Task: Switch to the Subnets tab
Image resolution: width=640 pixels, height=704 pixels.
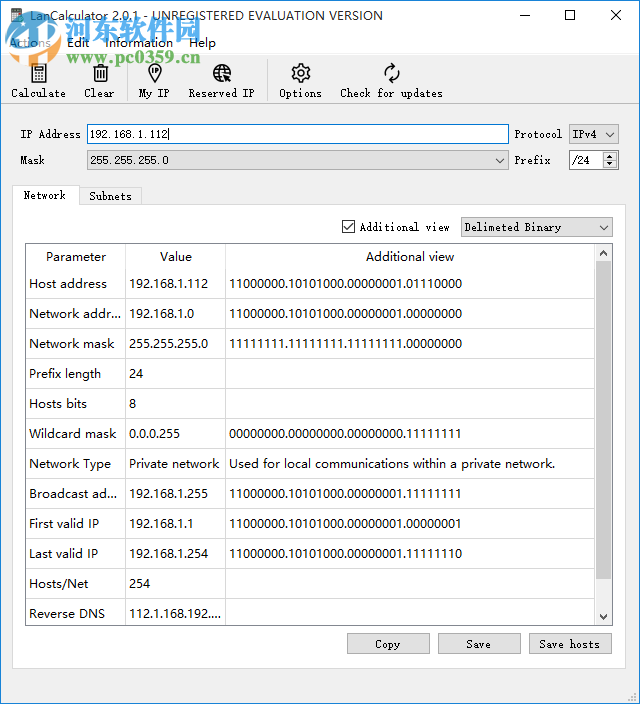Action: click(110, 196)
